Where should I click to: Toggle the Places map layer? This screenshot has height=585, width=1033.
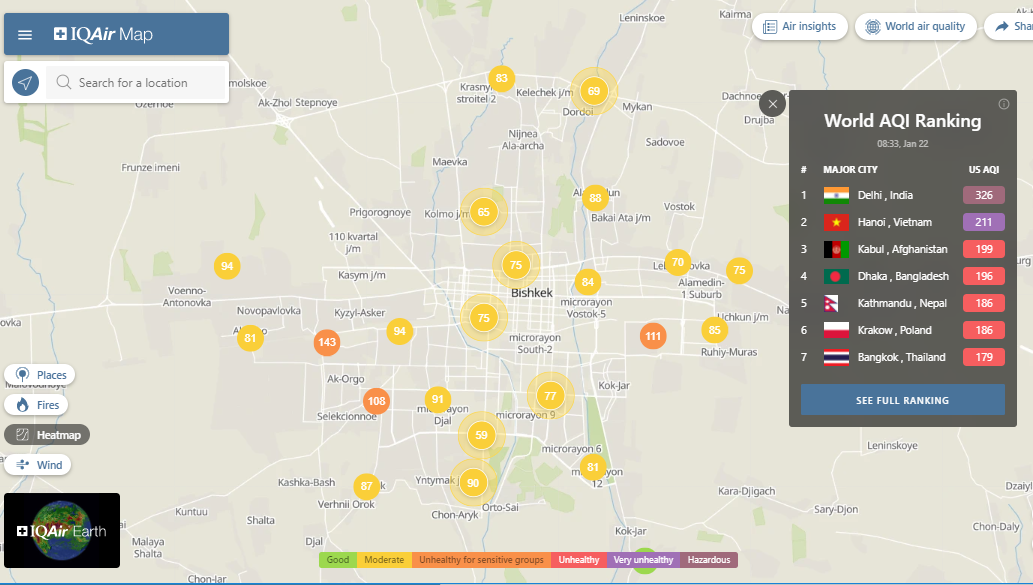pyautogui.click(x=40, y=375)
